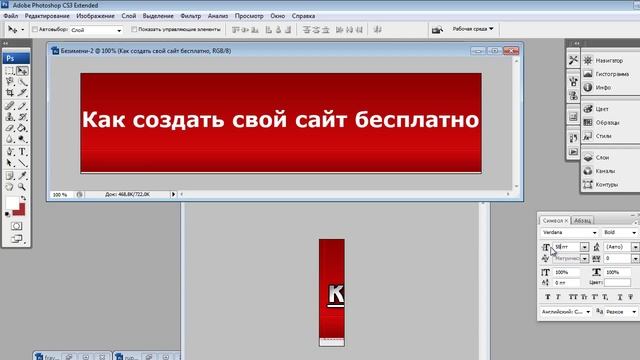The height and width of the screenshot is (360, 640).
Task: Open the font size dropdown arrow
Action: tap(584, 247)
